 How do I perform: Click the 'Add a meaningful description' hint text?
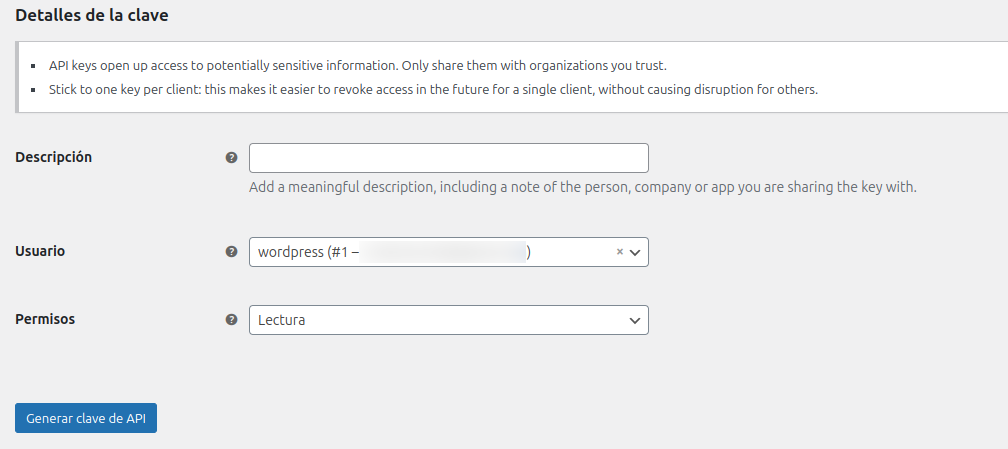582,187
